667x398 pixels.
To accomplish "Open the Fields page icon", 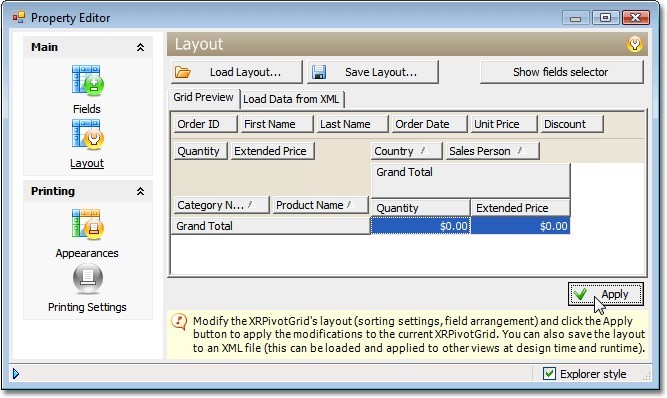I will tap(88, 81).
